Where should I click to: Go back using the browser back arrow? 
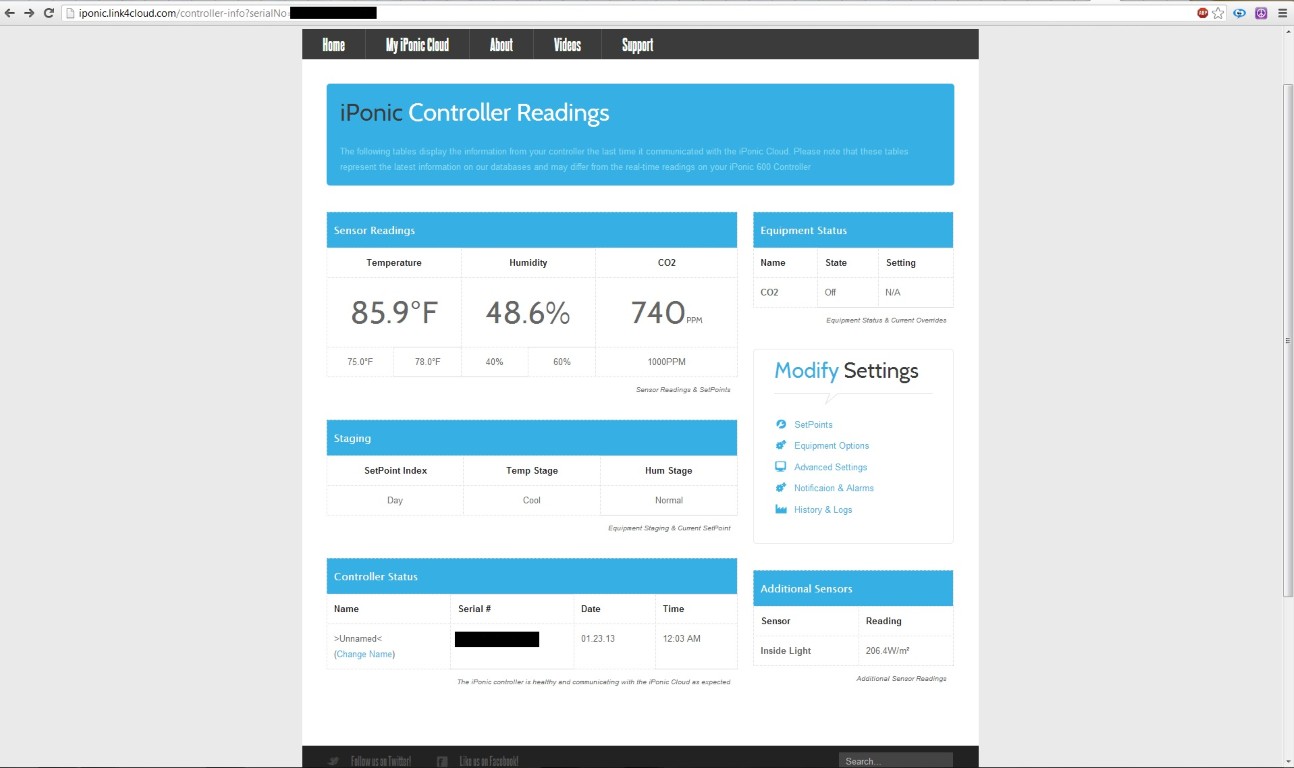point(10,13)
